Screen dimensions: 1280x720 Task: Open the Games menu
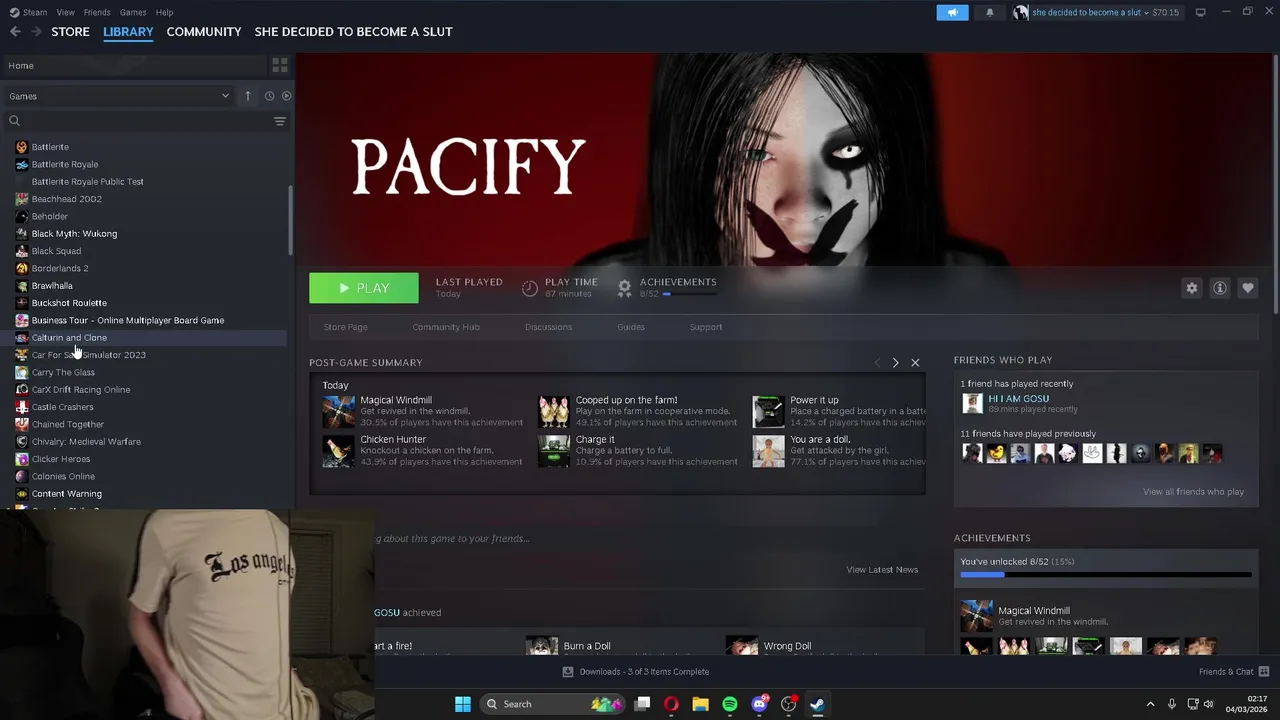(x=133, y=12)
